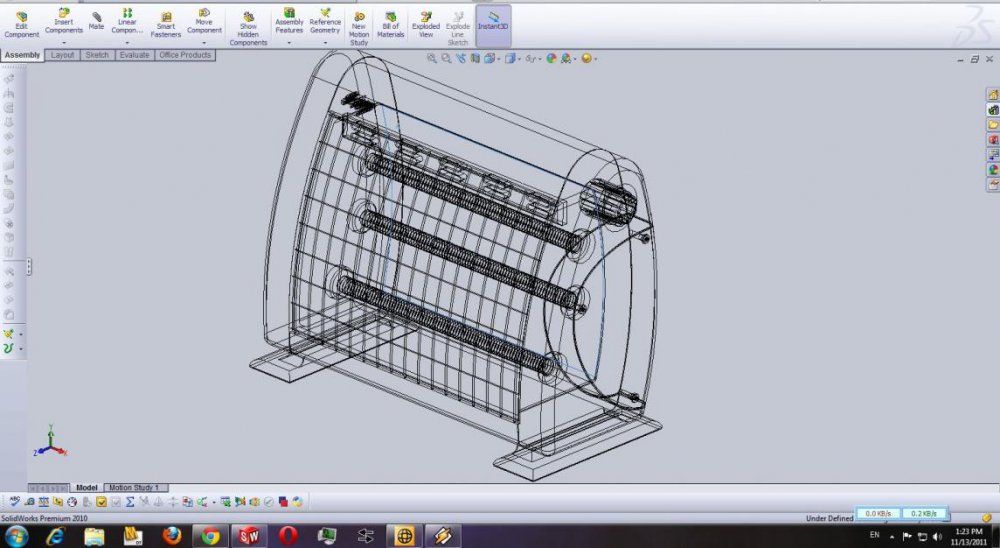Click Show Hidden Components
The width and height of the screenshot is (1000, 548).
(x=248, y=29)
